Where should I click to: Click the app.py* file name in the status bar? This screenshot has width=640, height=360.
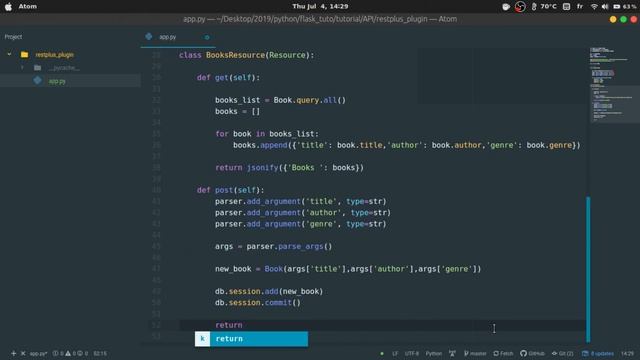(38, 353)
